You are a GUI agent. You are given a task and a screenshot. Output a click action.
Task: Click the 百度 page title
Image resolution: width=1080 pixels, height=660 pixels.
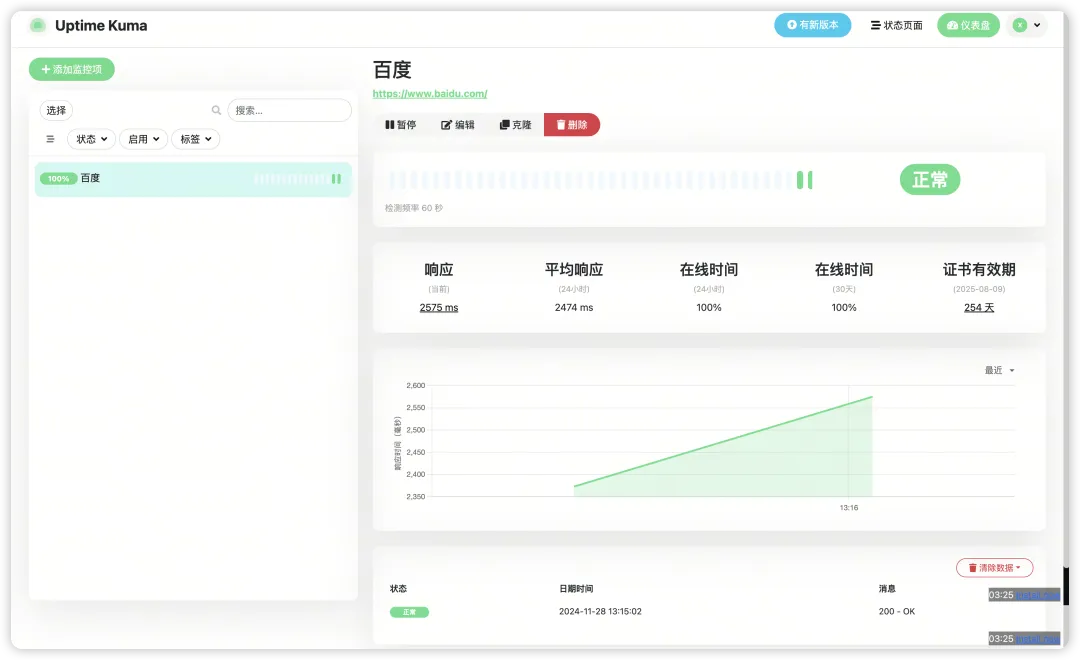[x=392, y=70]
